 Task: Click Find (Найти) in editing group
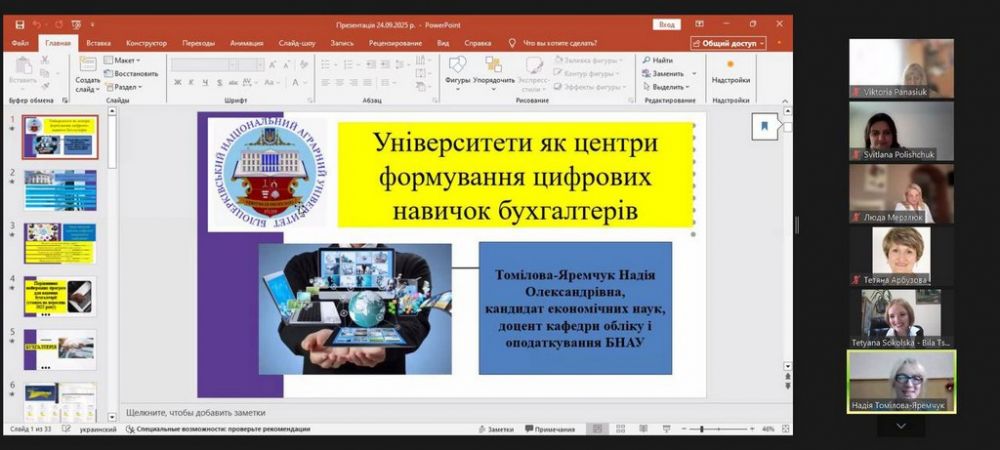tap(661, 60)
